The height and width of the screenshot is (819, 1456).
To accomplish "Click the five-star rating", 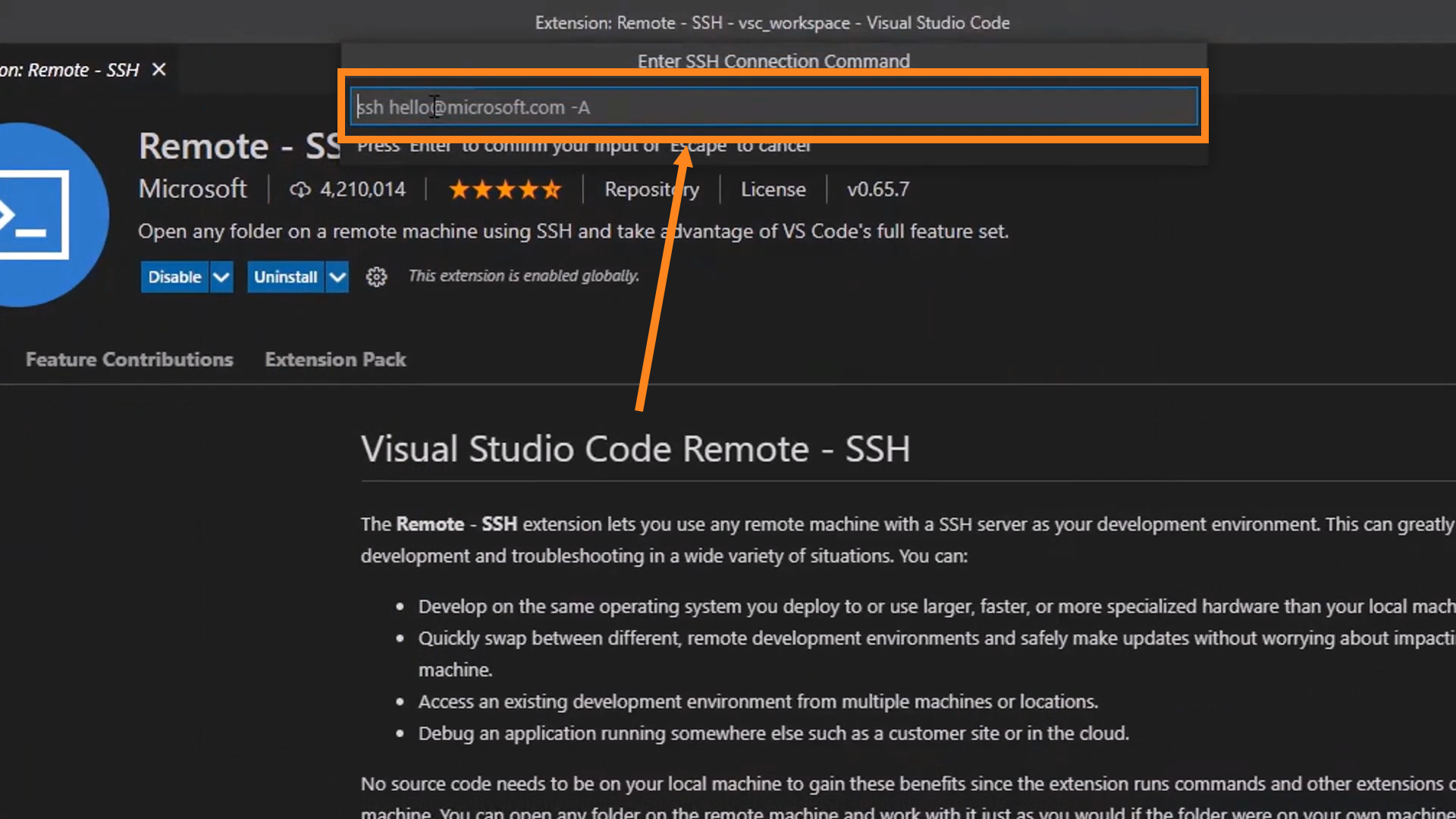I will click(505, 190).
